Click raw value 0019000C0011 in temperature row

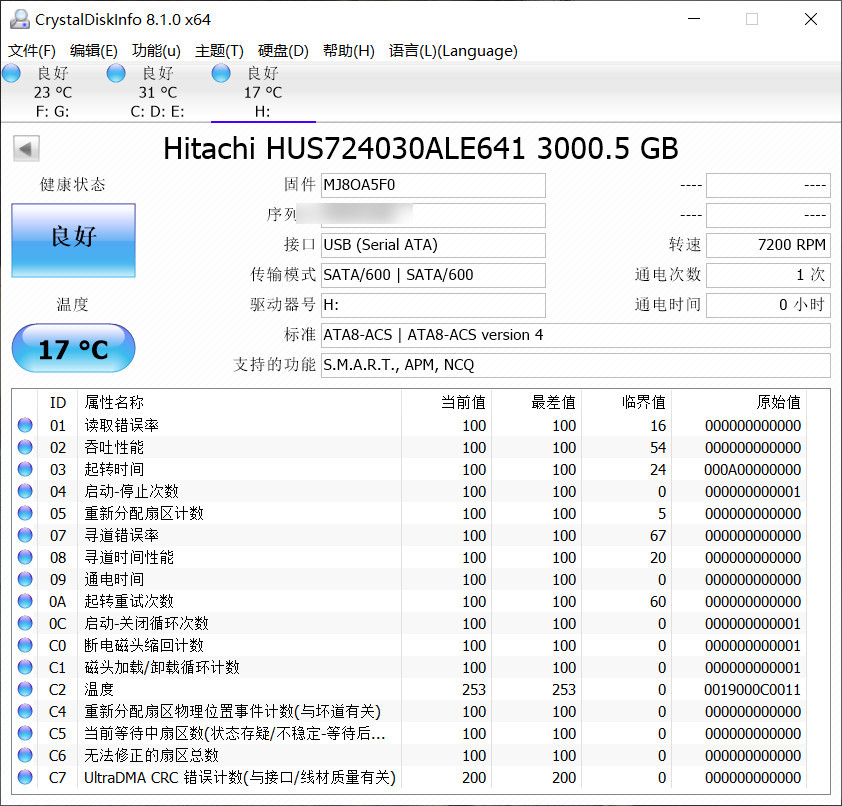coord(752,689)
